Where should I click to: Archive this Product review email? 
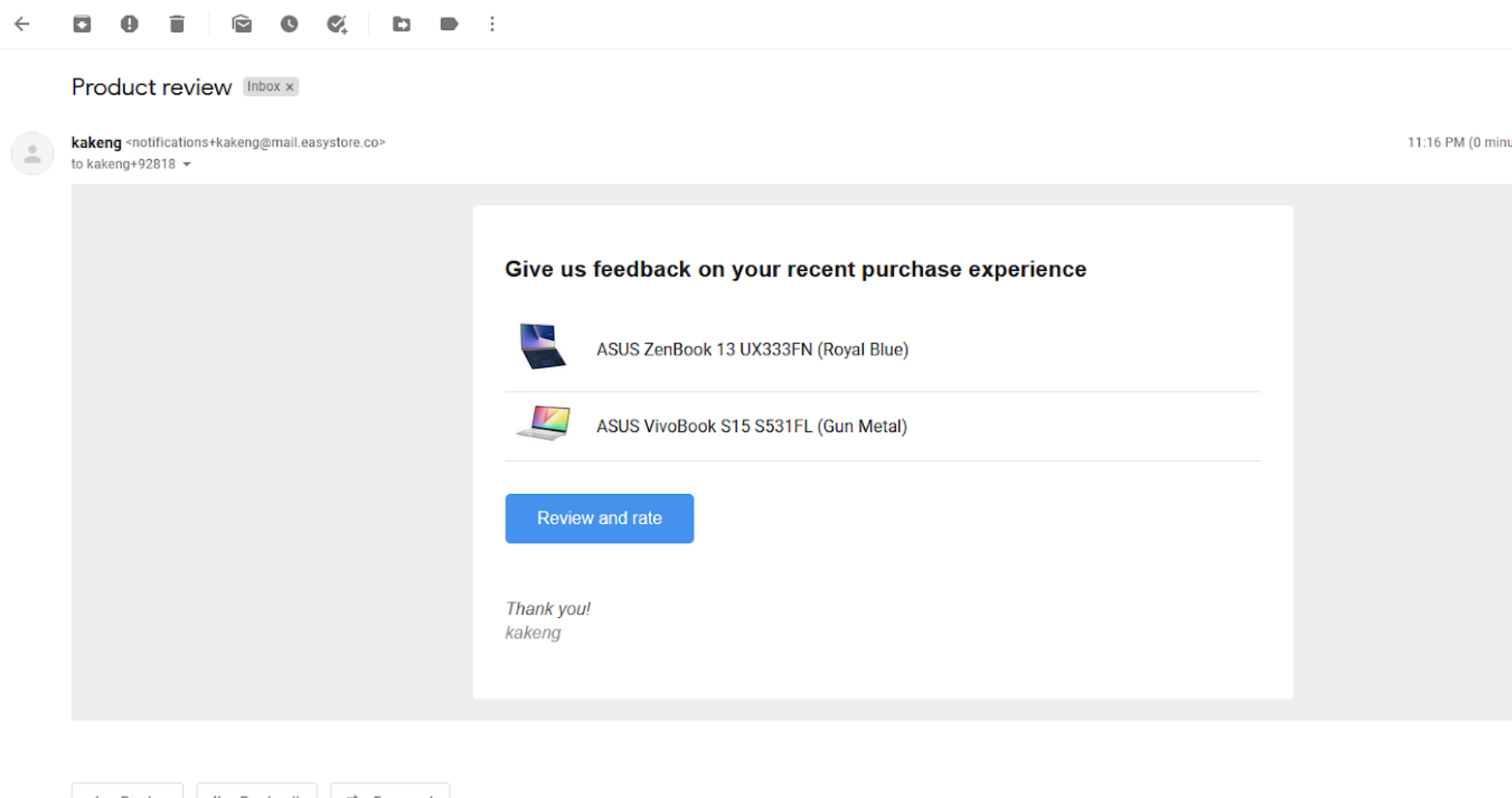coord(82,24)
